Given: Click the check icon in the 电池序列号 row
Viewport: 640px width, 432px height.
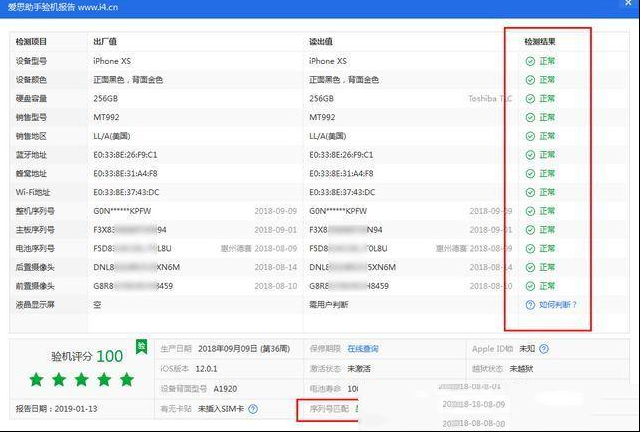Looking at the screenshot, I should [530, 249].
